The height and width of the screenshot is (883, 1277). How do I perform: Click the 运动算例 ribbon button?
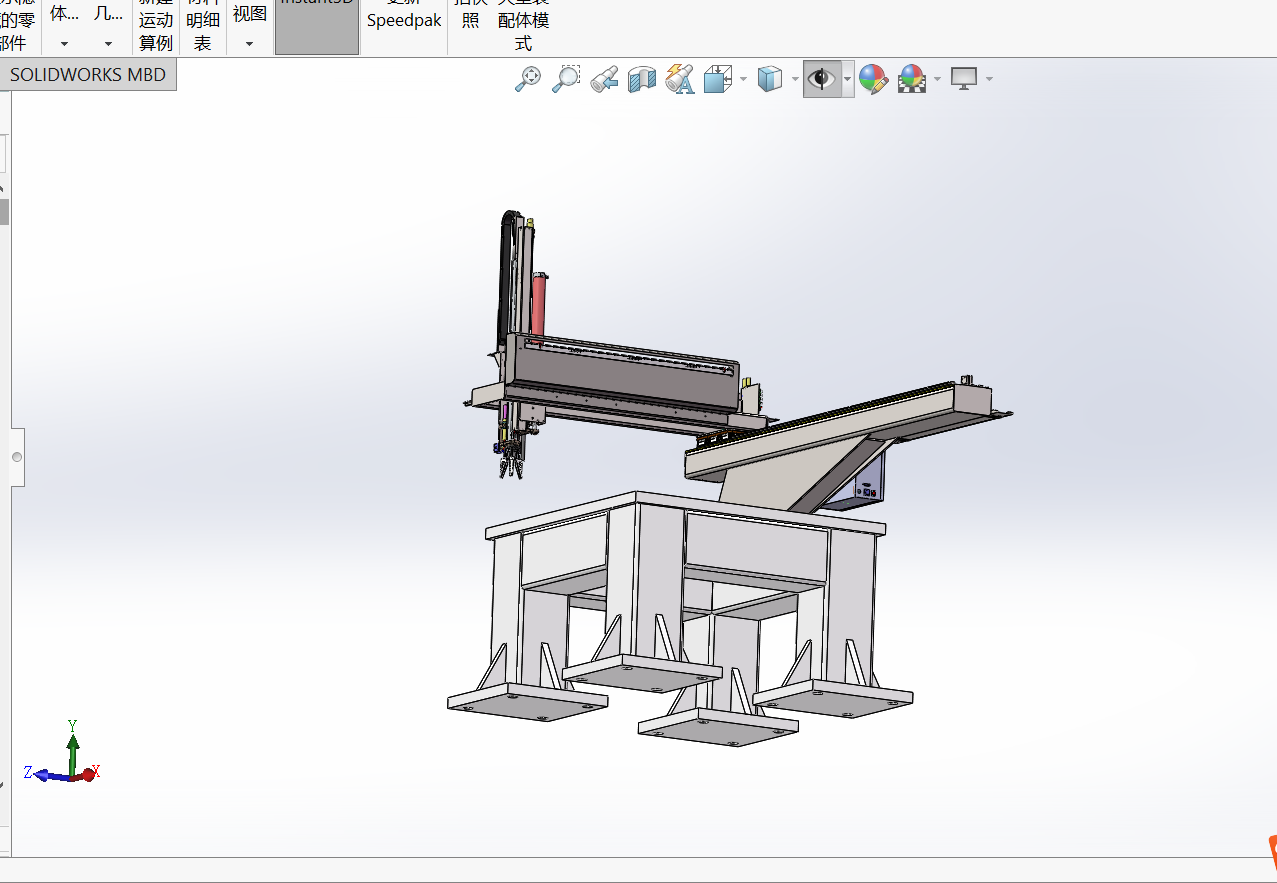point(156,27)
